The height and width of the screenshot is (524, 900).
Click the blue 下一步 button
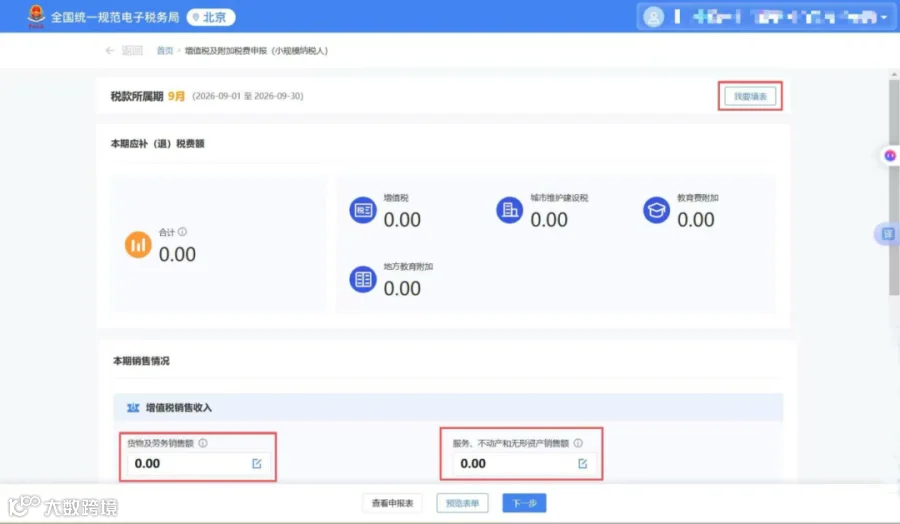[524, 503]
